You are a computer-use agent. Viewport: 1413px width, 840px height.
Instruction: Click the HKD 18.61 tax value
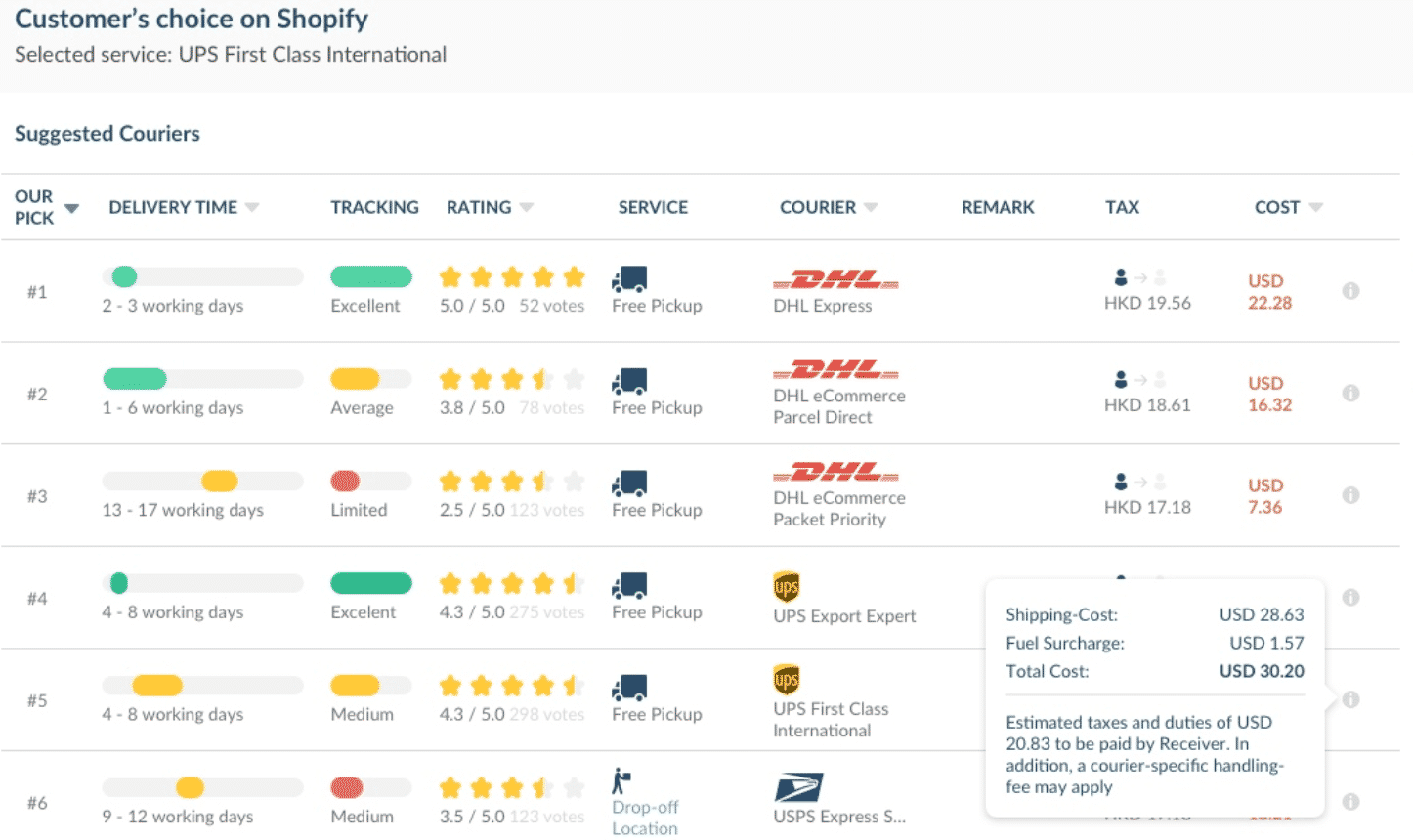coord(1147,404)
